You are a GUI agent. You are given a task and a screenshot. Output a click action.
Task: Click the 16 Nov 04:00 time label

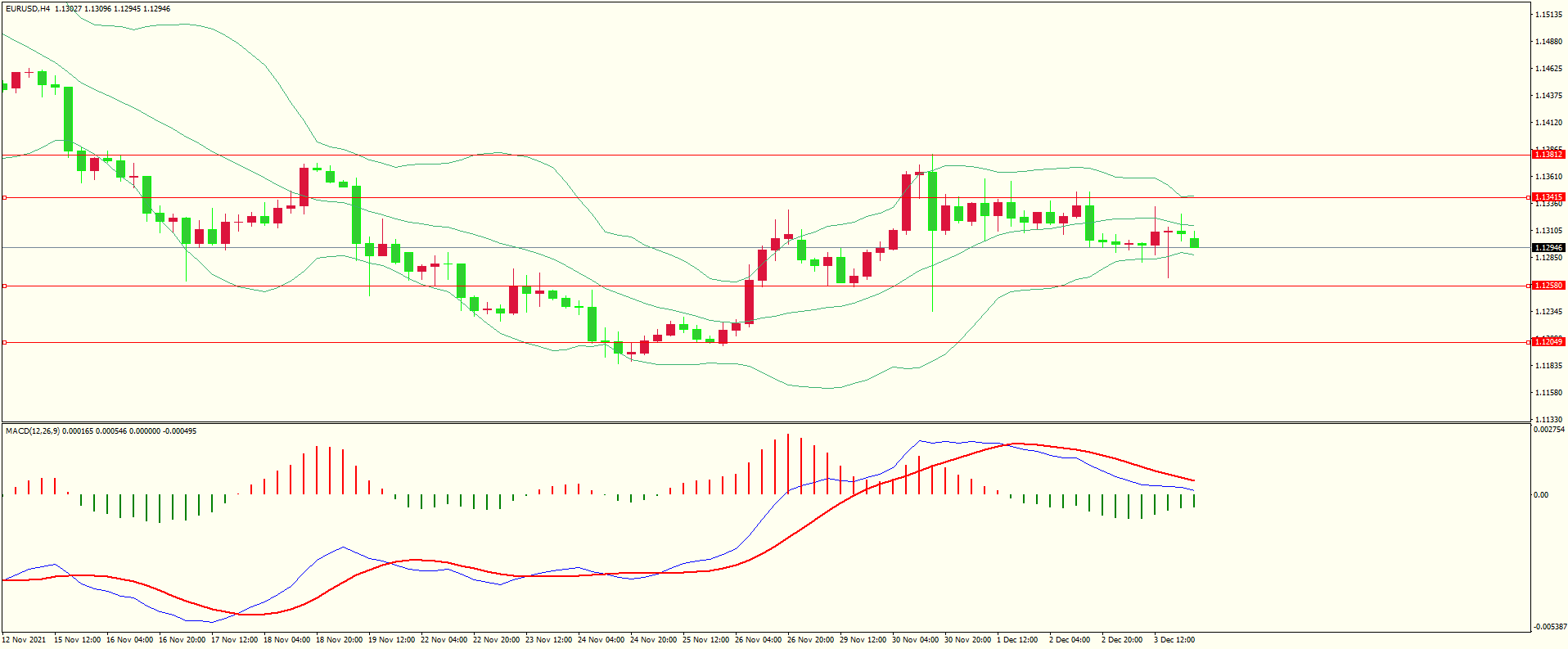click(x=130, y=640)
